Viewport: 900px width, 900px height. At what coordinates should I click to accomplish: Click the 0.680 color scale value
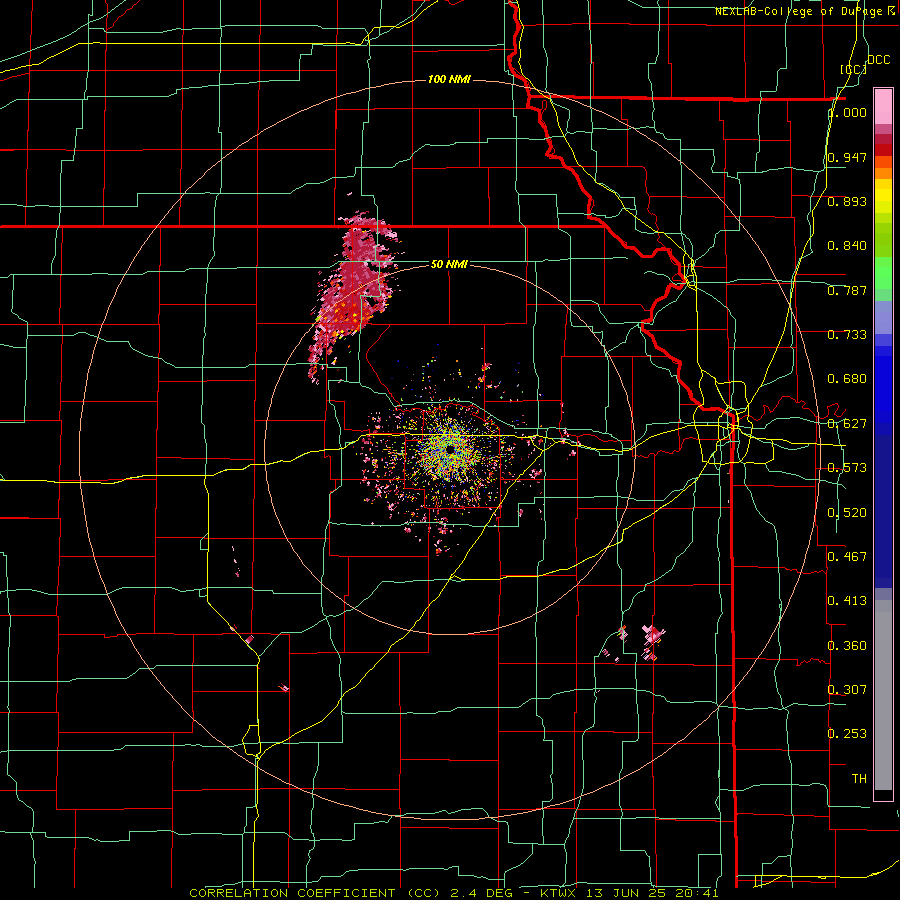[847, 379]
